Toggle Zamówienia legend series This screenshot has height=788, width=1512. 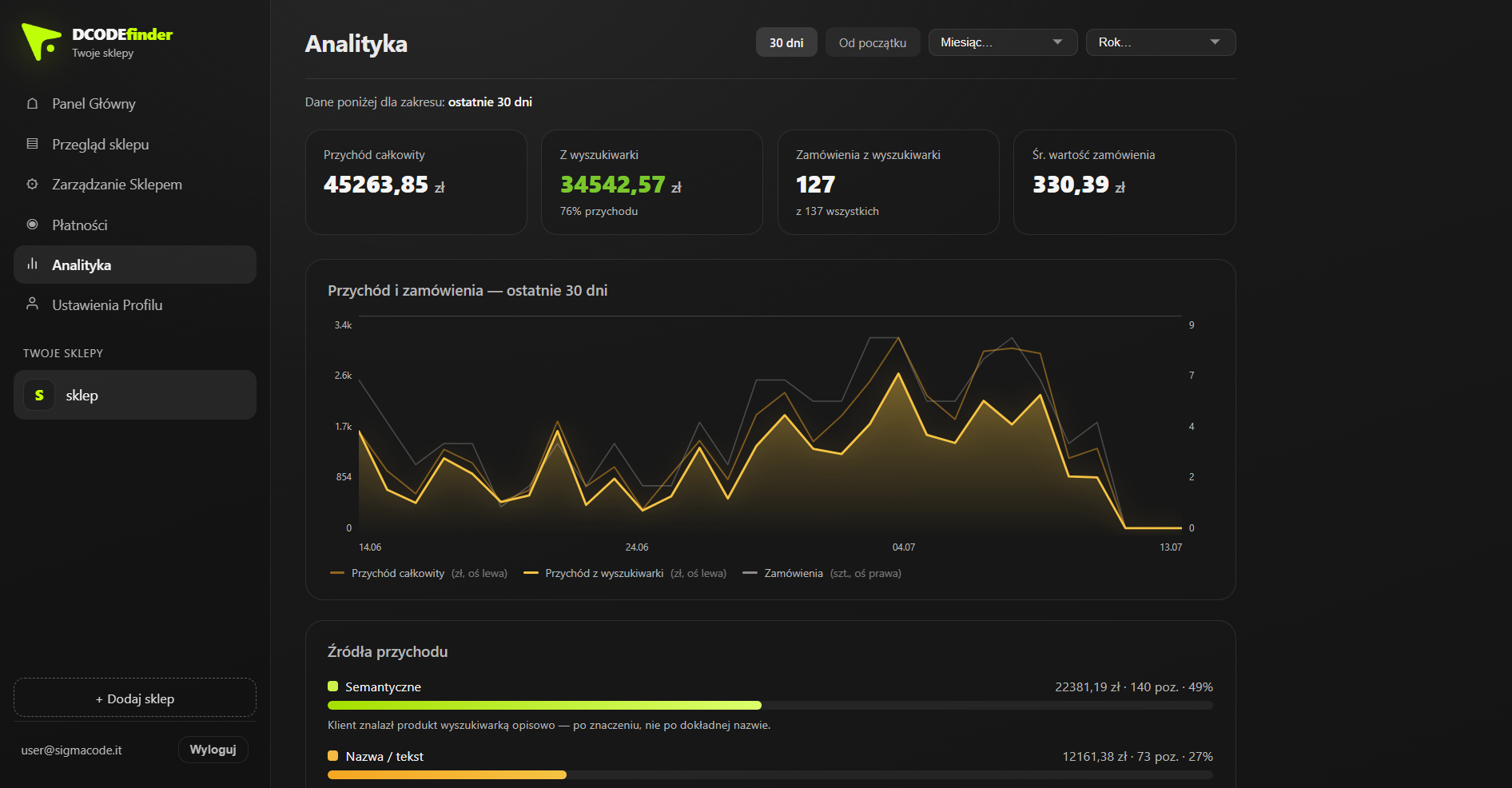(x=822, y=573)
